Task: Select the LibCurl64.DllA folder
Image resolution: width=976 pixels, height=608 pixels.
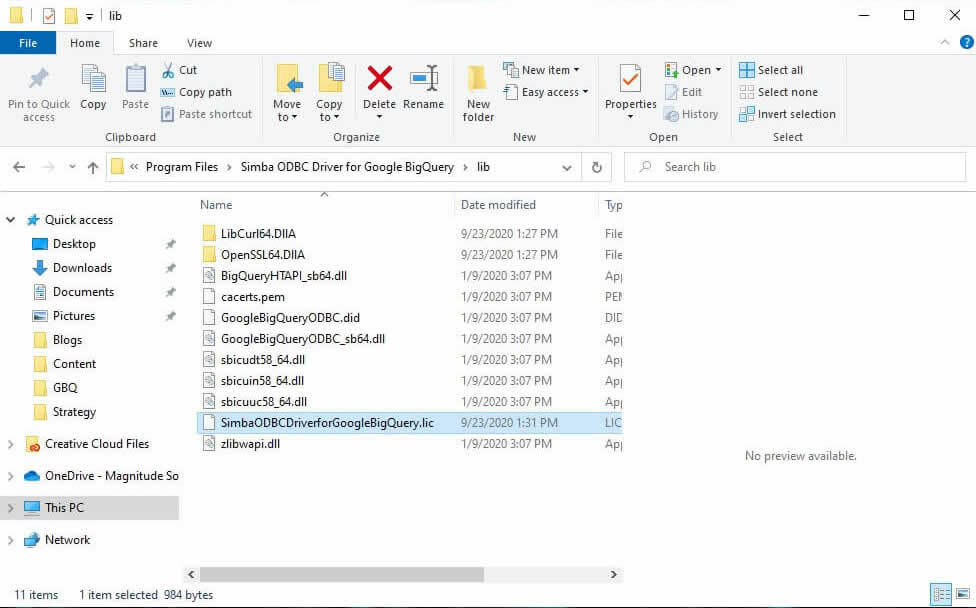Action: (258, 234)
